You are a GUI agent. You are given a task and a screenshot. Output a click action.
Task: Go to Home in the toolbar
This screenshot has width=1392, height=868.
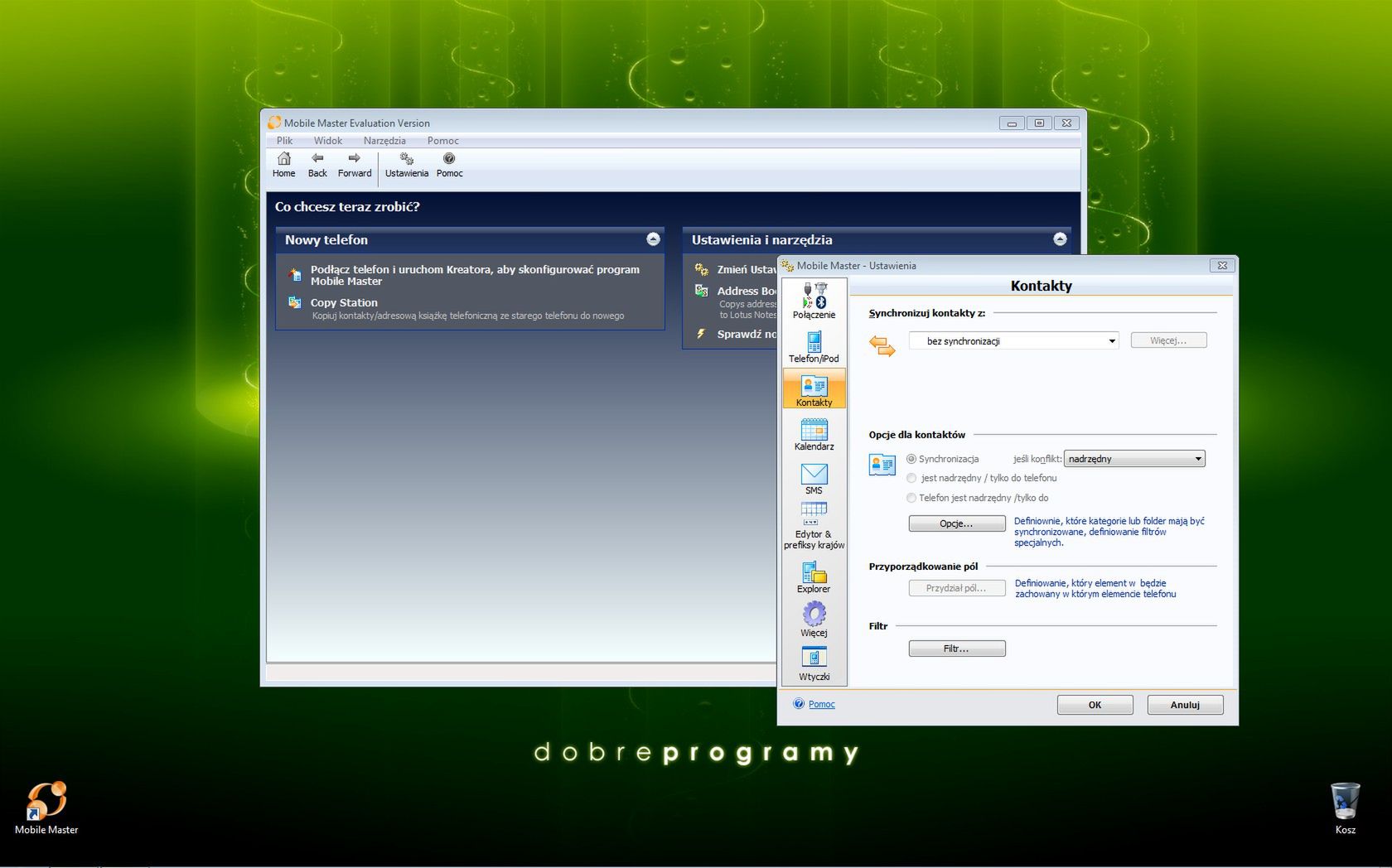pos(283,165)
